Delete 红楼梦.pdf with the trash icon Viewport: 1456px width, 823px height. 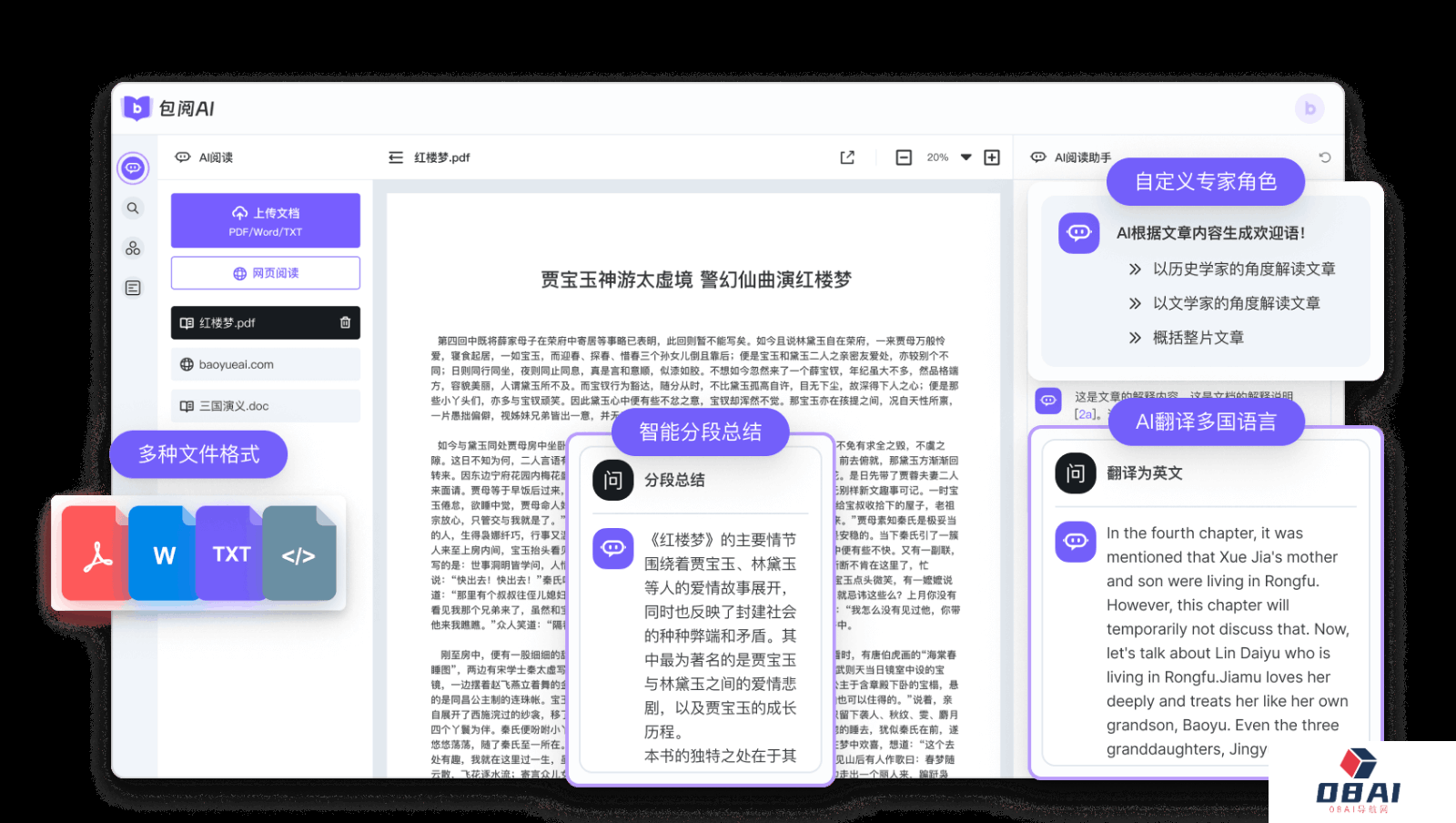345,322
